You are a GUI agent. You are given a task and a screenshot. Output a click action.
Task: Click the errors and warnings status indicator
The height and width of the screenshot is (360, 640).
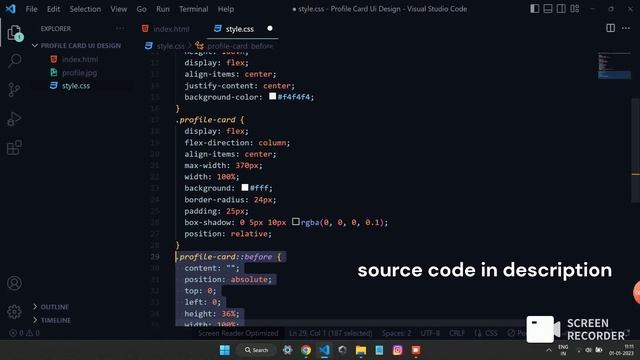point(24,333)
